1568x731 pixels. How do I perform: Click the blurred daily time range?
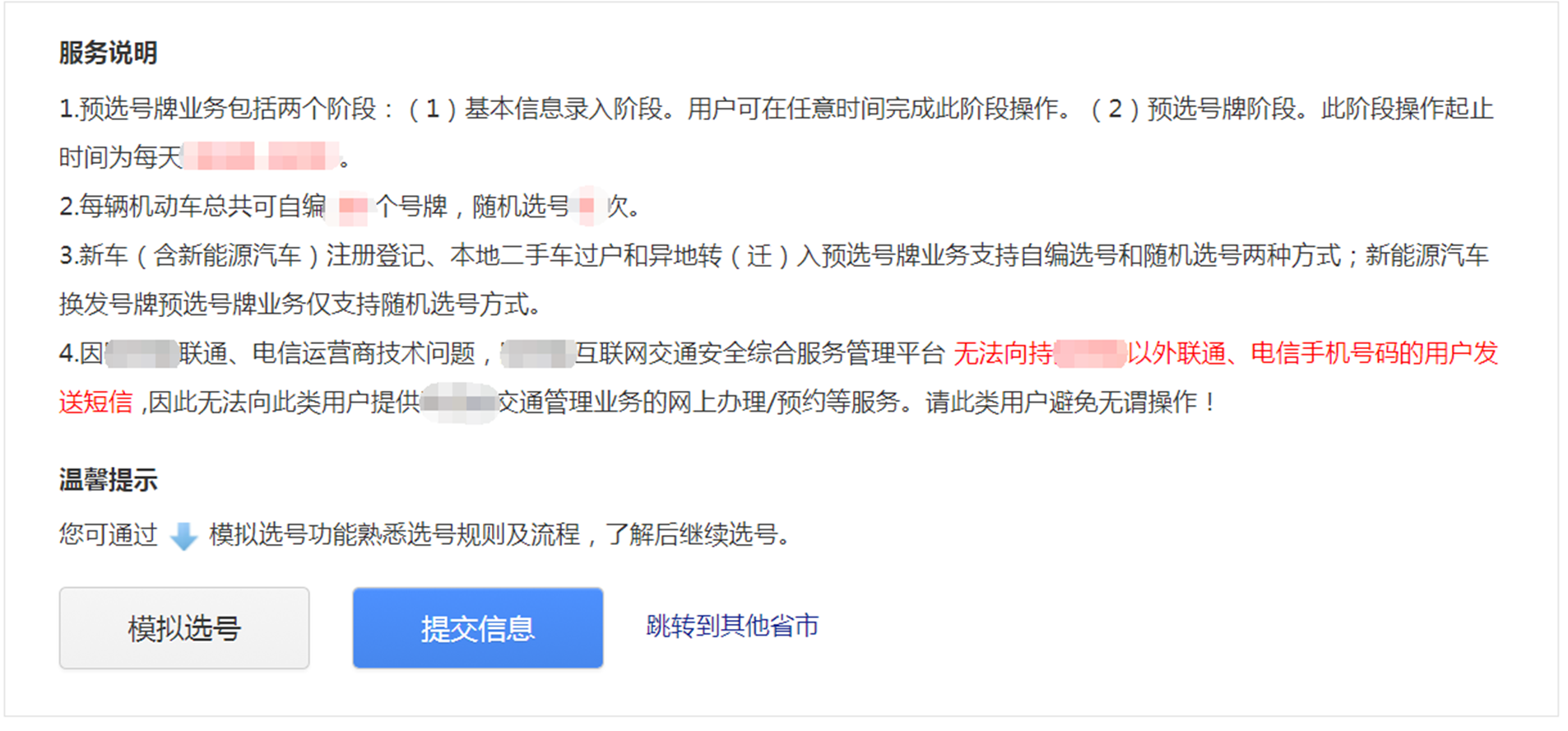[x=262, y=156]
